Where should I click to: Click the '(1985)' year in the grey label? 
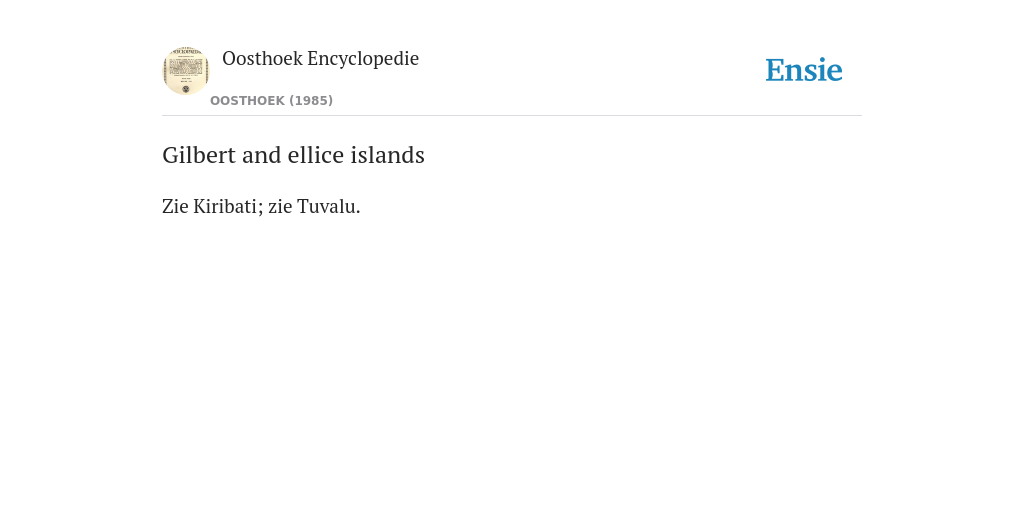click(x=311, y=101)
